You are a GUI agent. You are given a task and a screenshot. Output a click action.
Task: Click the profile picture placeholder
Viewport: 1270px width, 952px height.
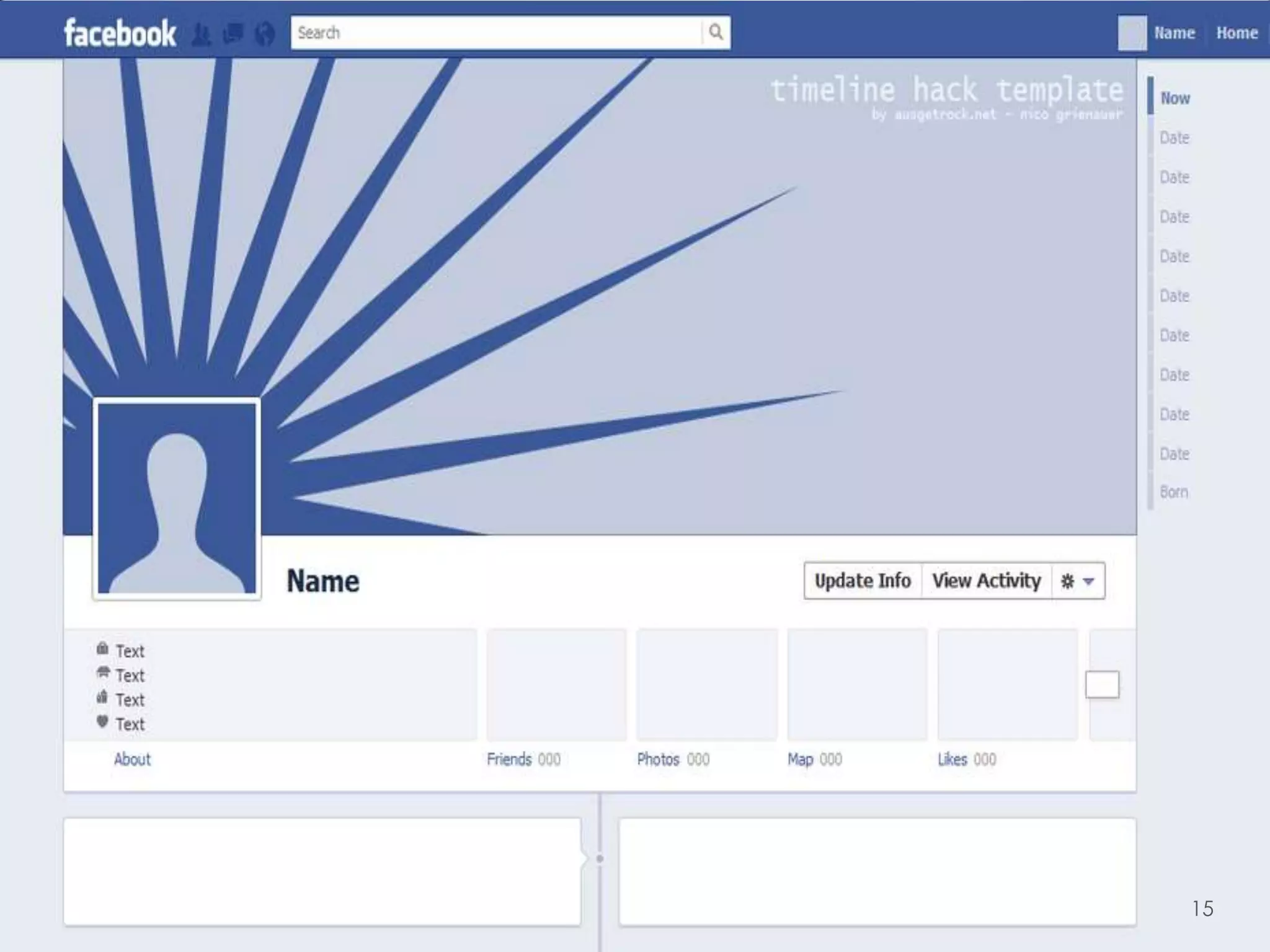(177, 499)
